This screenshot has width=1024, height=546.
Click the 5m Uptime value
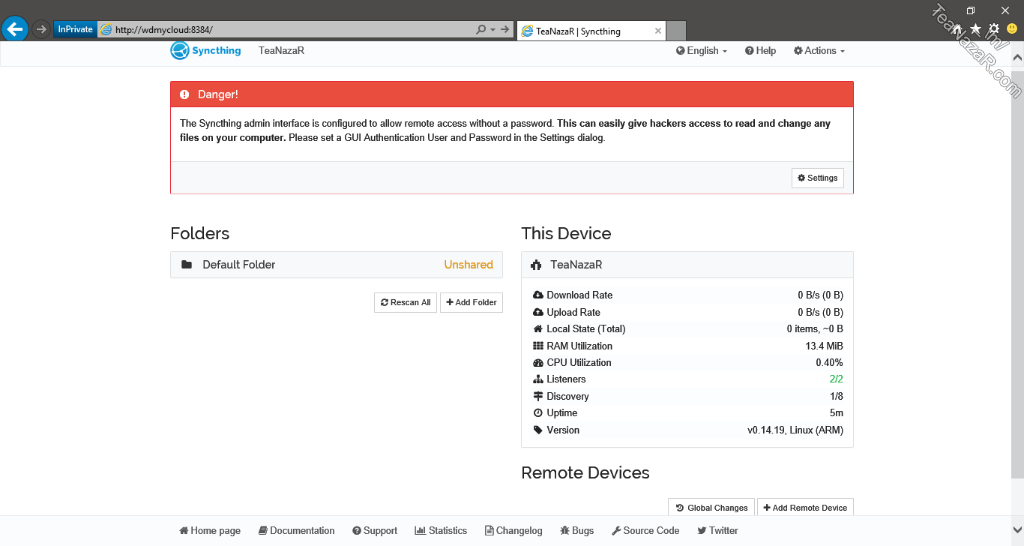pos(836,413)
